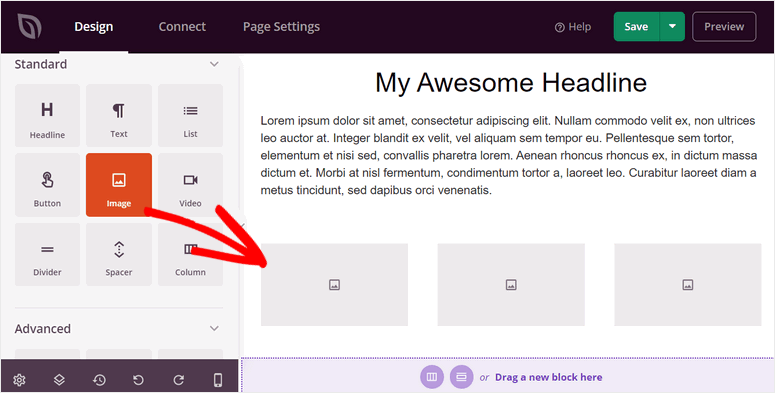The width and height of the screenshot is (775, 393).
Task: Select the Divider block
Action: tap(47, 254)
